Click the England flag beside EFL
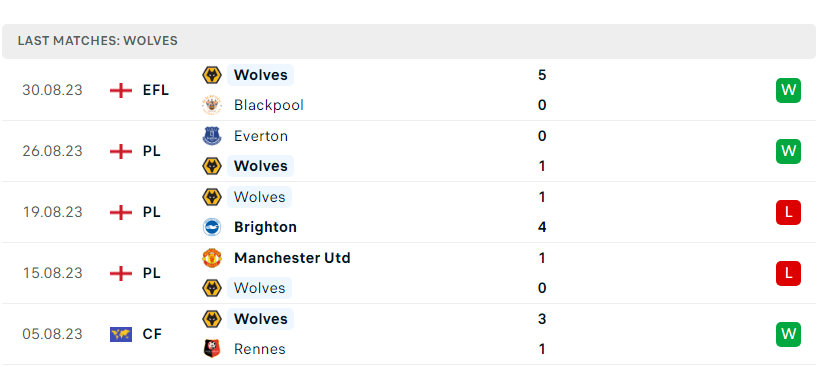The width and height of the screenshot is (823, 367). (x=121, y=90)
